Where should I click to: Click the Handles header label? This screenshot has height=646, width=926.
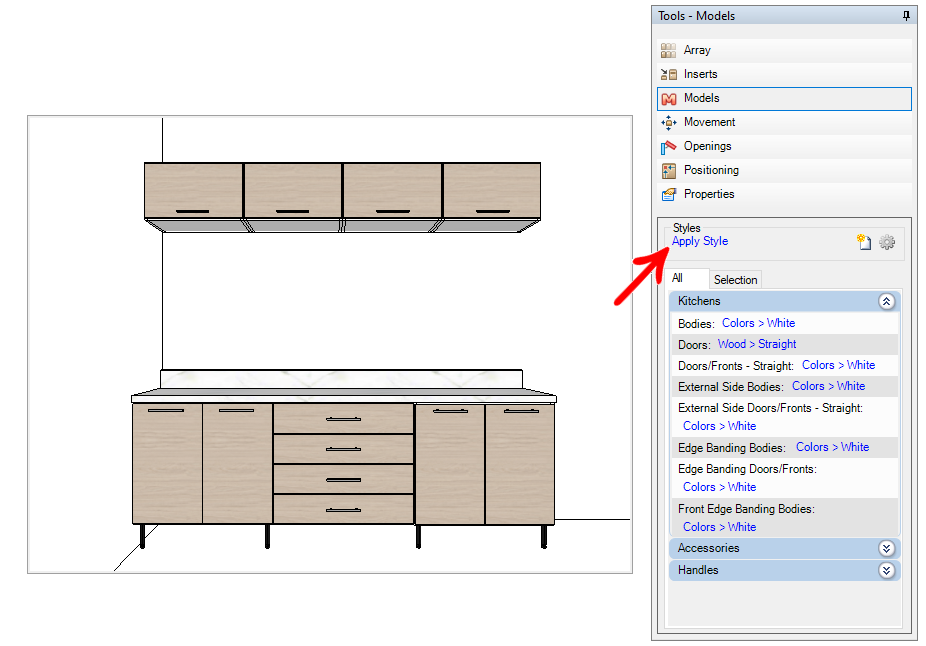tap(698, 570)
